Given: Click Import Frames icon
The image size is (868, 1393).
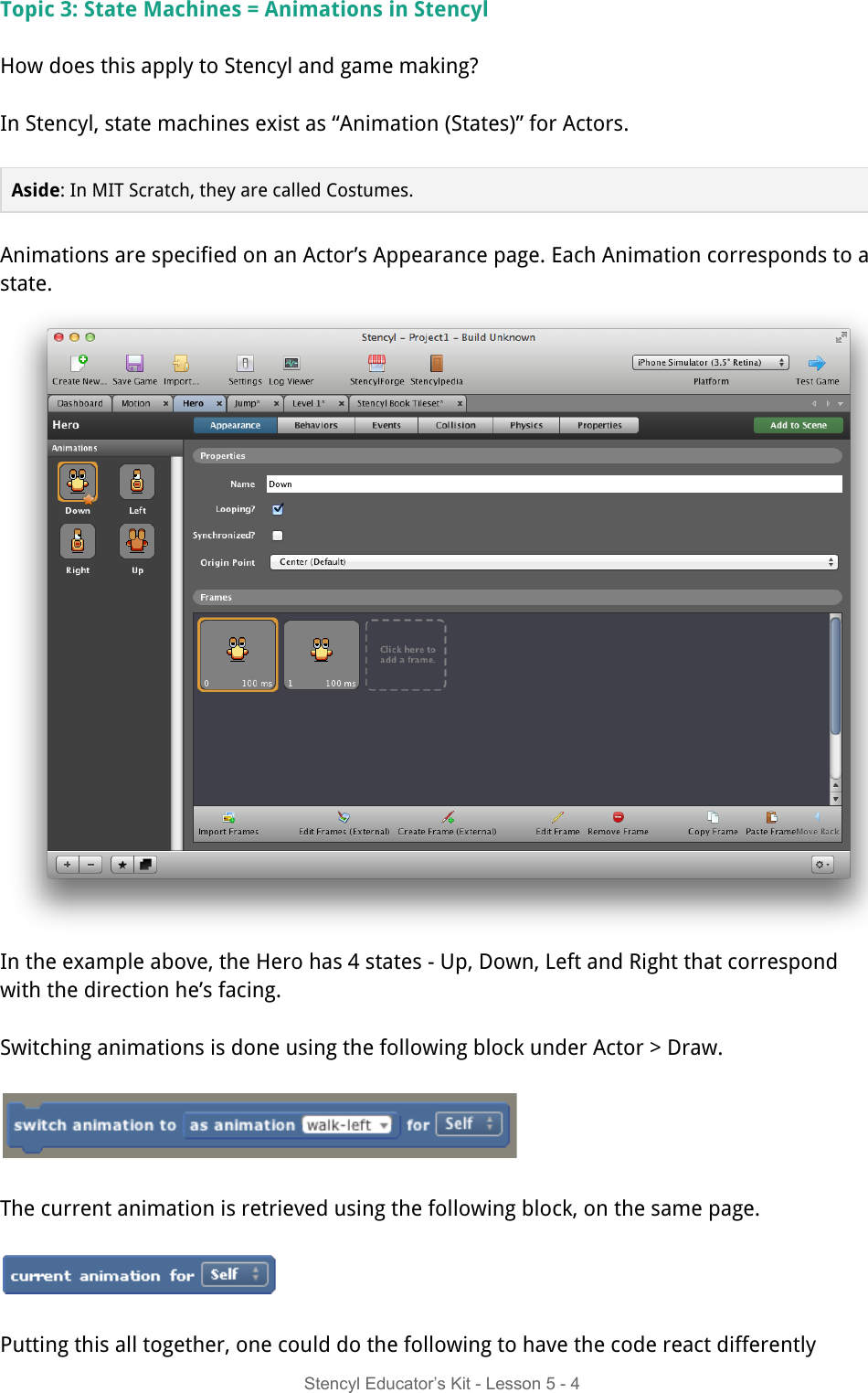Looking at the screenshot, I should (228, 817).
